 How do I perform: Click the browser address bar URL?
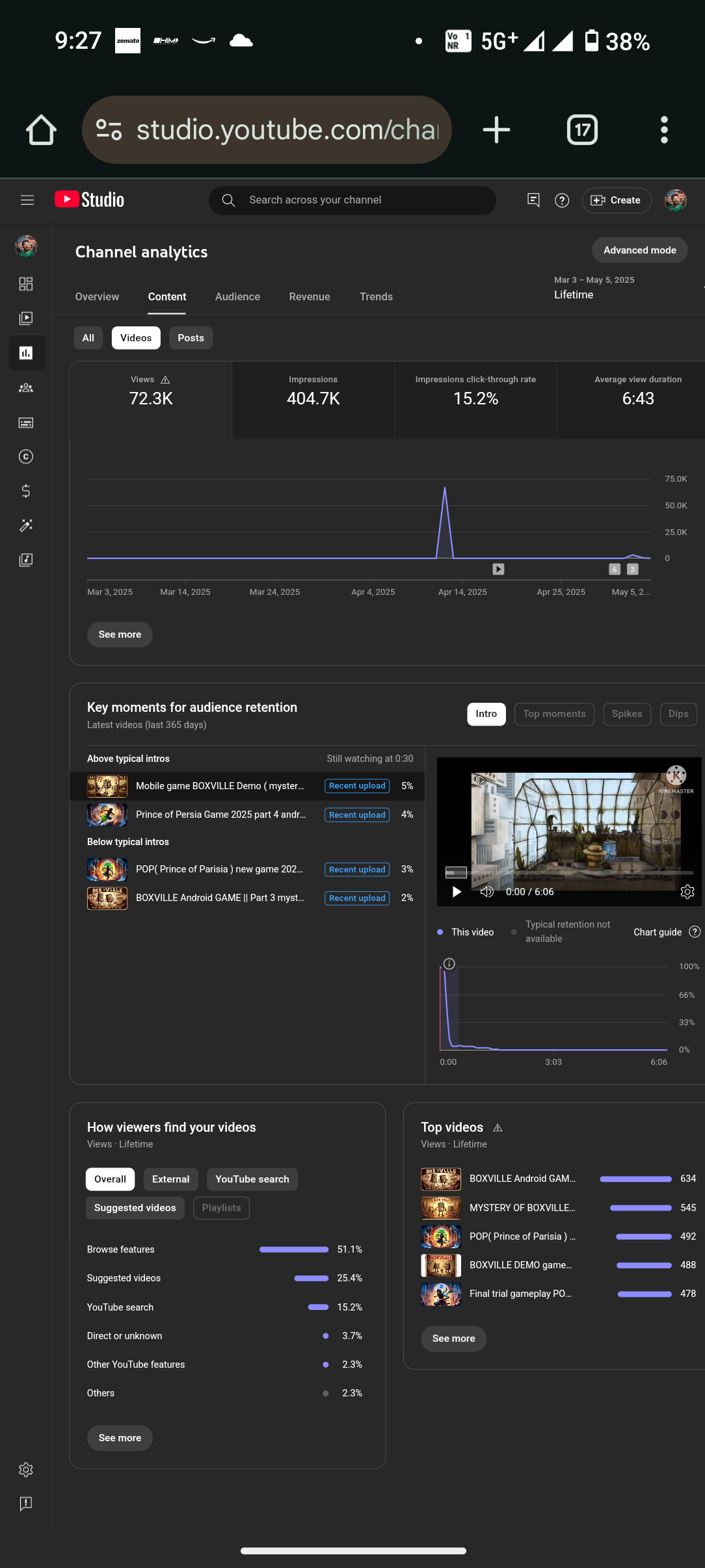pyautogui.click(x=287, y=130)
